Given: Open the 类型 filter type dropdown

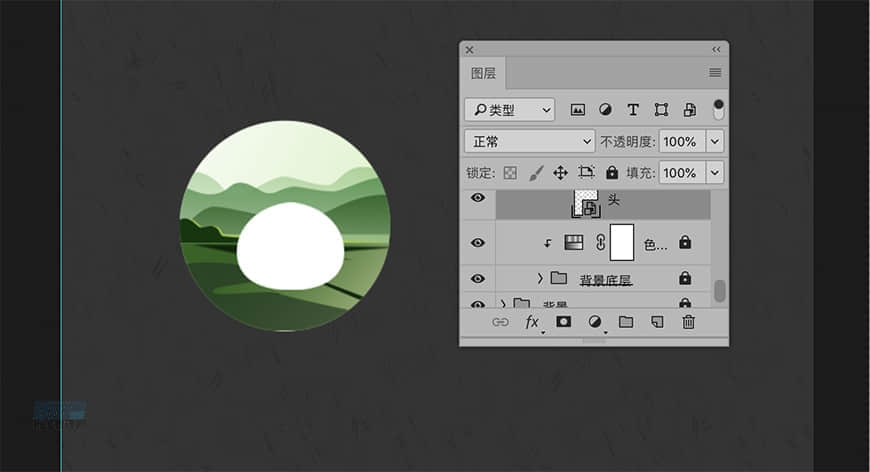Looking at the screenshot, I should [x=510, y=109].
